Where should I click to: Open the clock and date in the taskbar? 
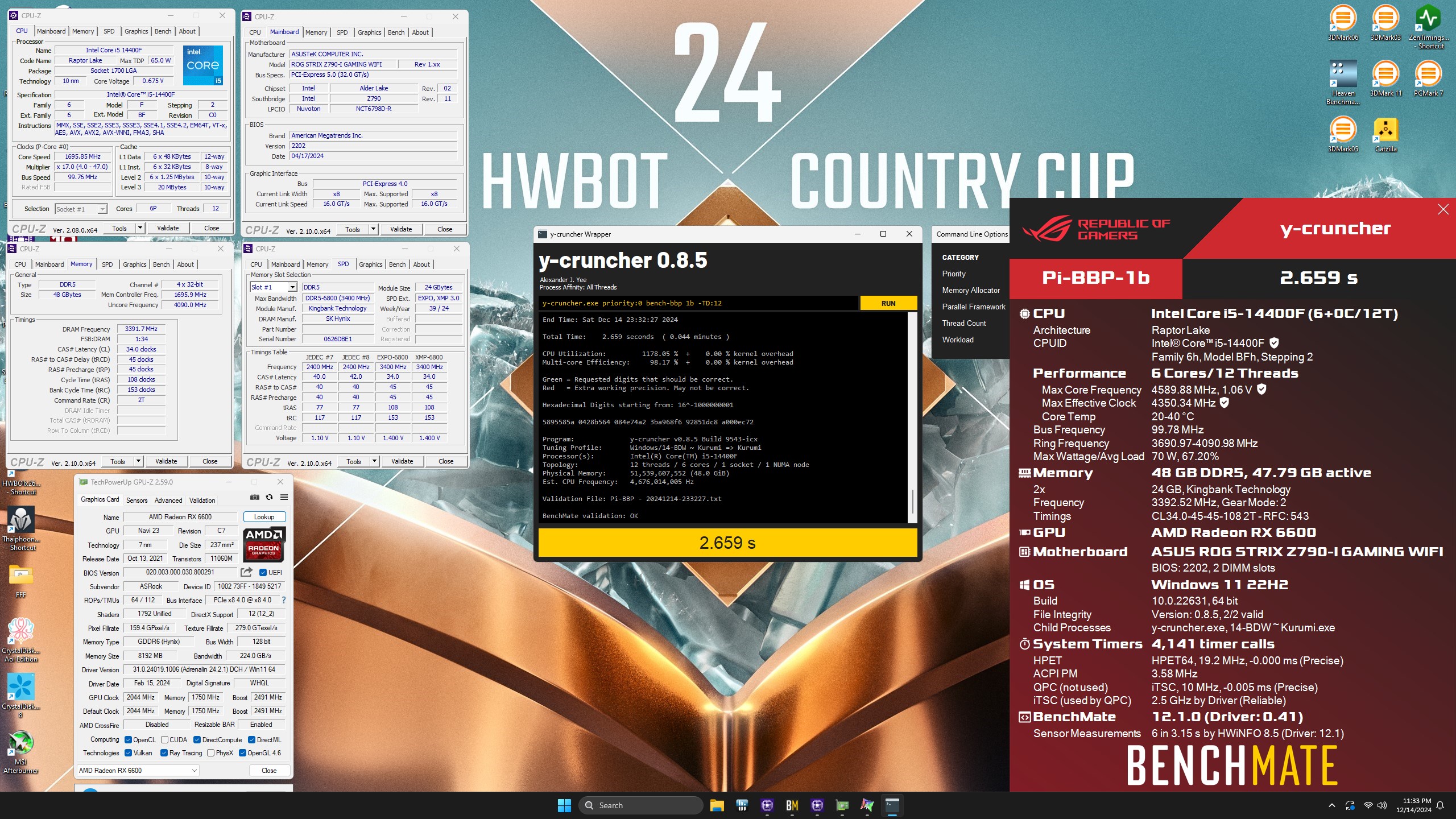1414,805
